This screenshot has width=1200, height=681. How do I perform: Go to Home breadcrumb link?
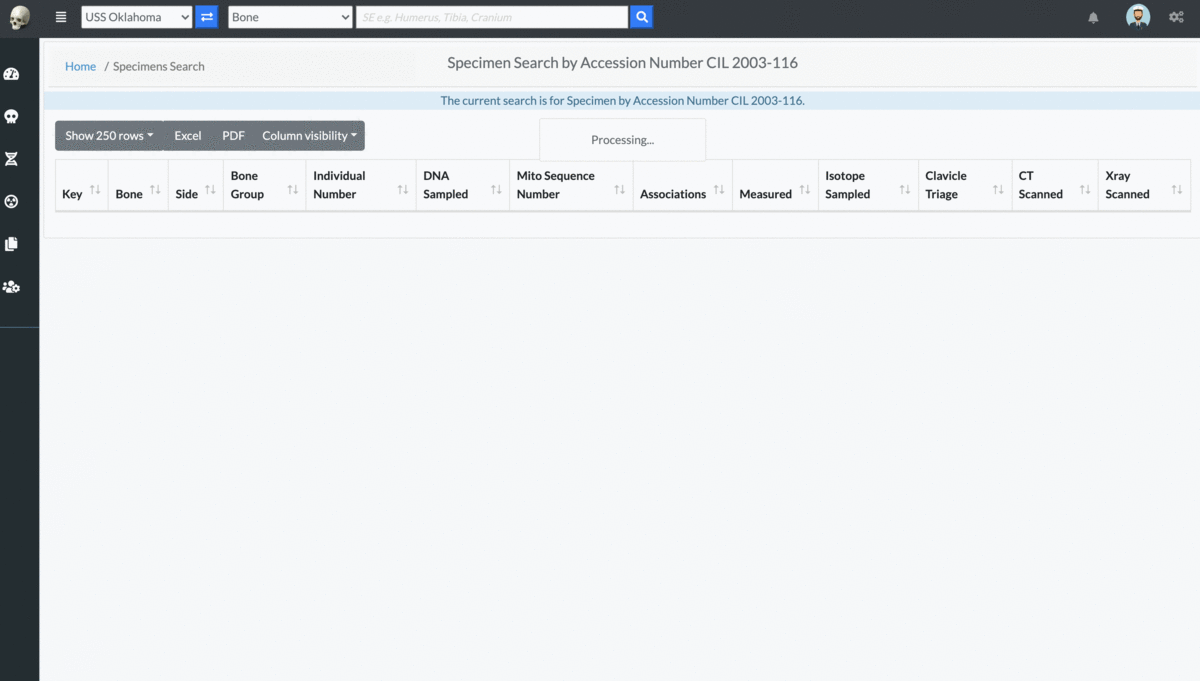coord(80,66)
